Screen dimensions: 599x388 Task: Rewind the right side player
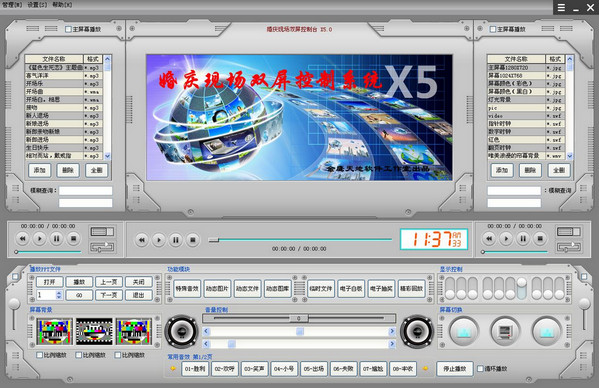pos(489,239)
